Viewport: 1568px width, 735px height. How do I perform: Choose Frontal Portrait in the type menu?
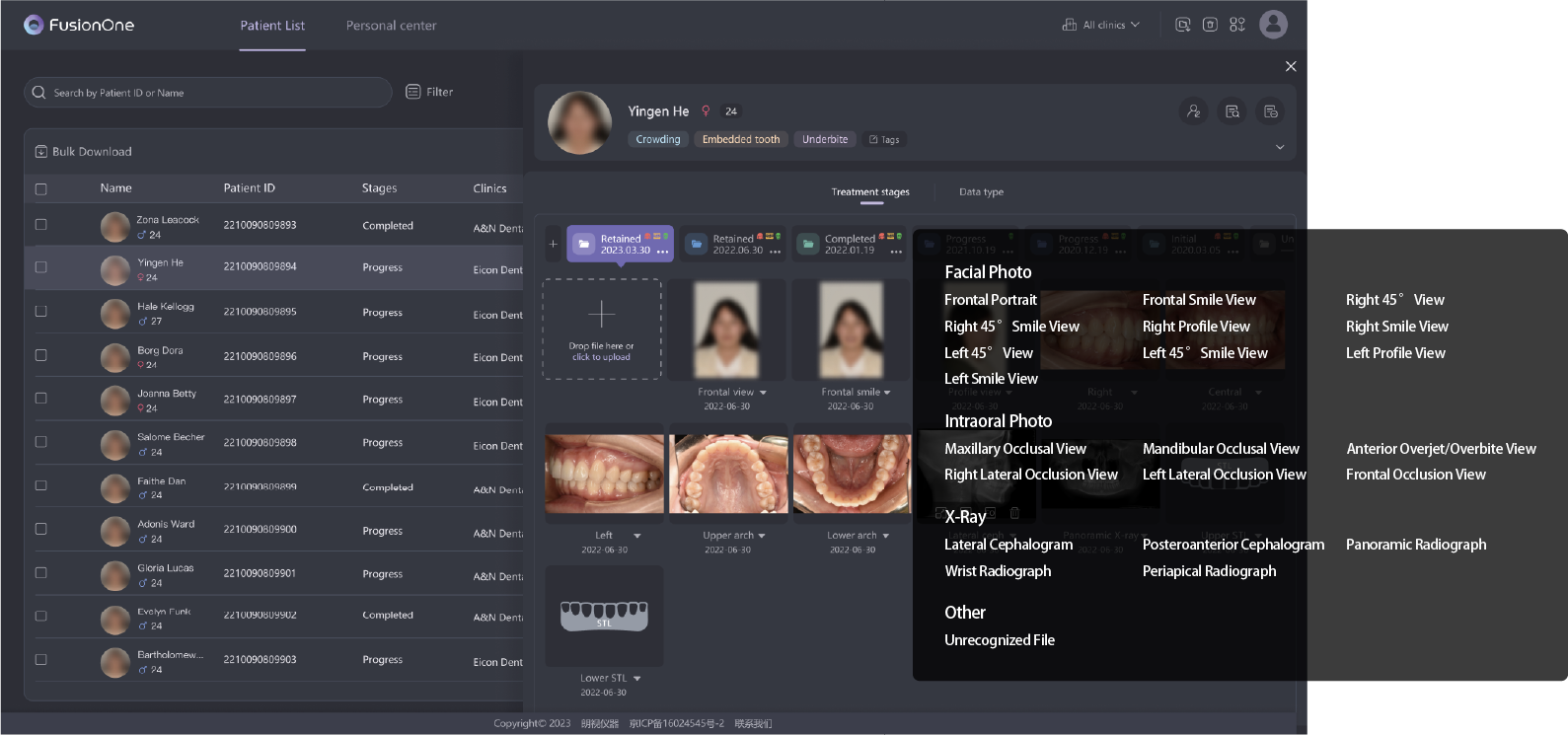click(x=991, y=300)
